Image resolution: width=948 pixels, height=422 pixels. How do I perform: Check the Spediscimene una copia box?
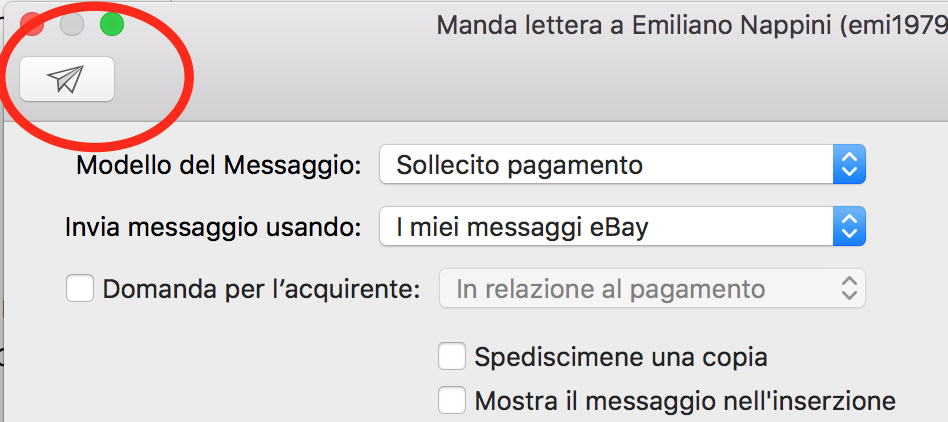pyautogui.click(x=452, y=356)
